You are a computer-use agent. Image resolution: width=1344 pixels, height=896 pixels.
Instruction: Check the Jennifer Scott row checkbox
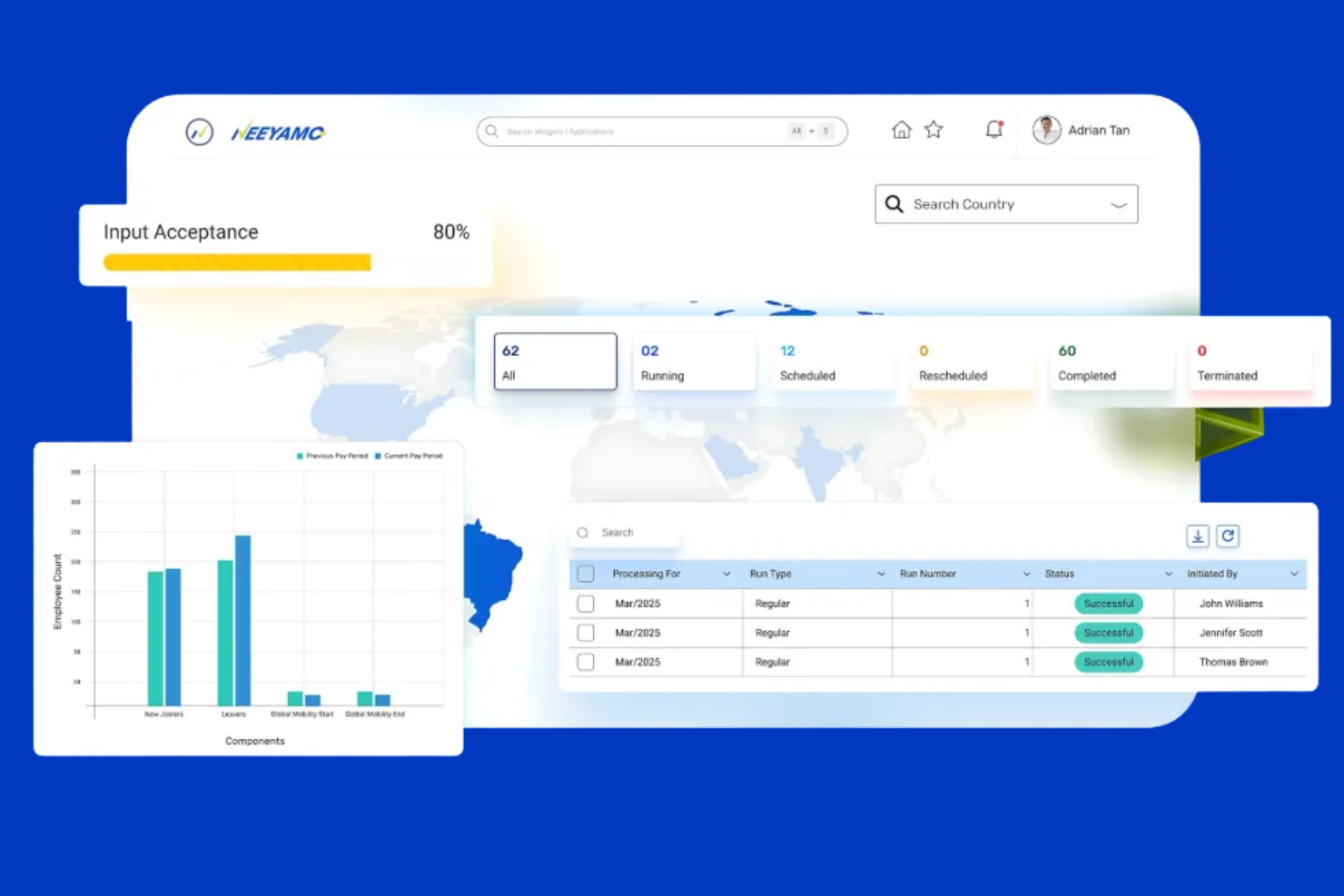(586, 633)
